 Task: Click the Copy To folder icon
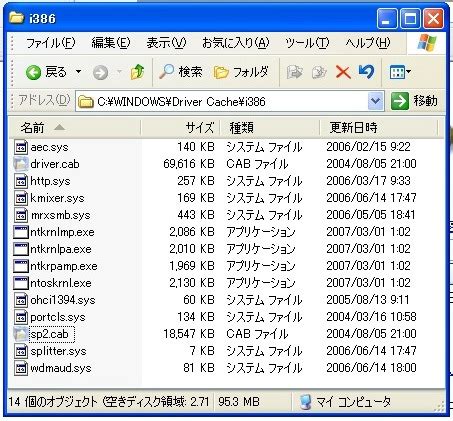319,72
